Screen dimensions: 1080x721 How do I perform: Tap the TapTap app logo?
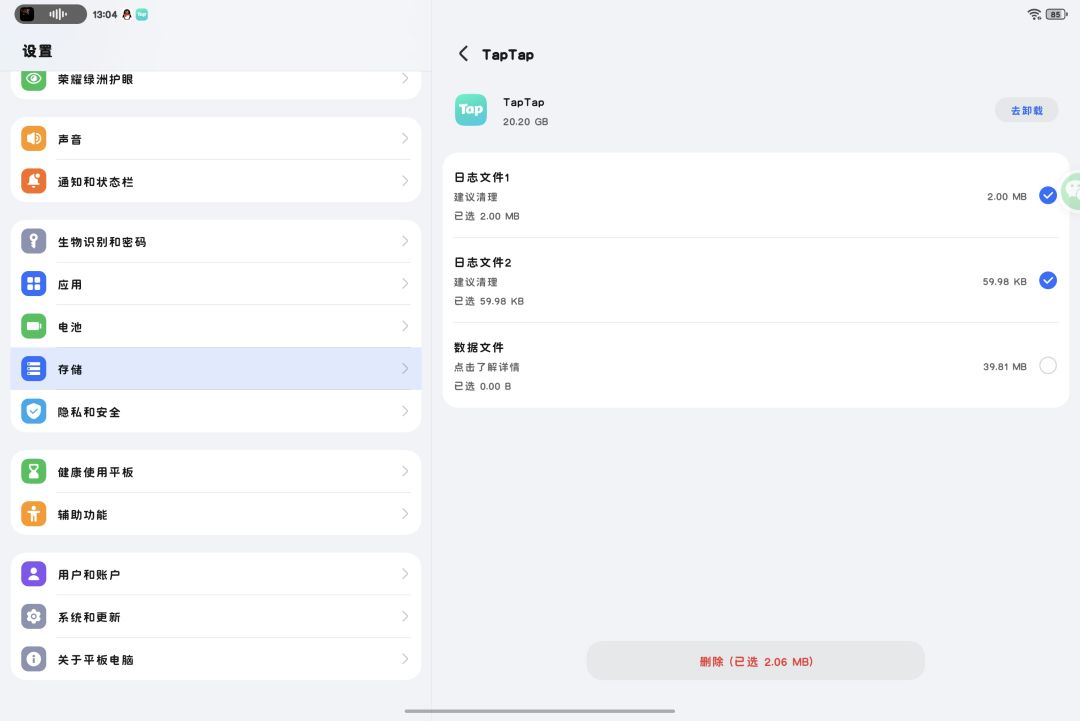(x=470, y=110)
